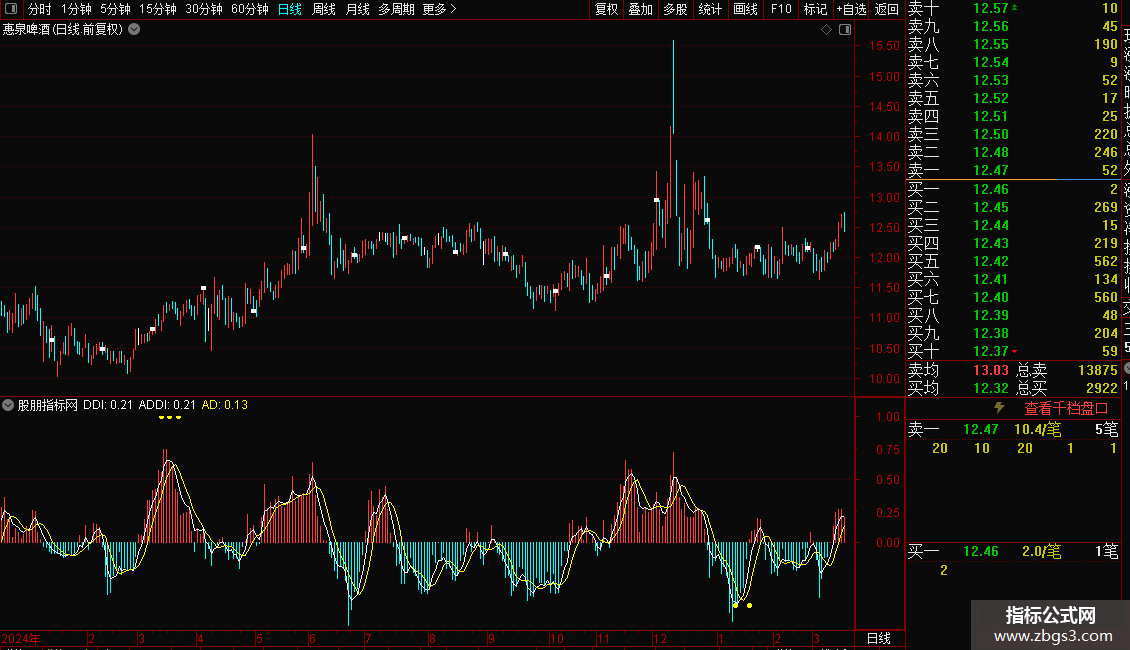
Task: Click the 2.0/笔 buy queue value
Action: tap(1041, 551)
